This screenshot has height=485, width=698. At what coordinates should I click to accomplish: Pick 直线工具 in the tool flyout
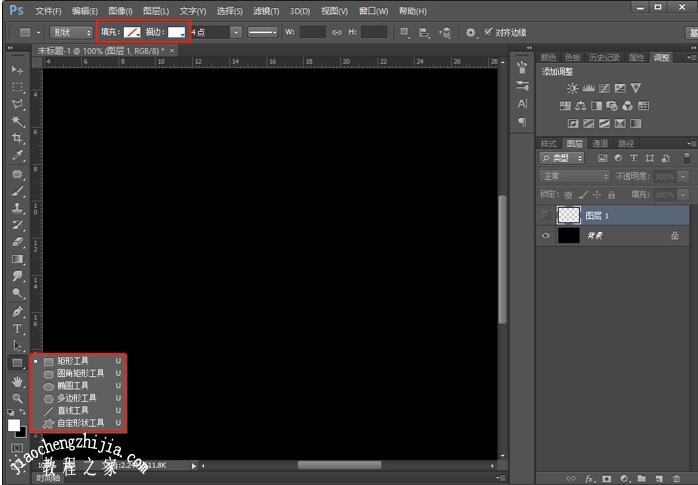tap(73, 410)
